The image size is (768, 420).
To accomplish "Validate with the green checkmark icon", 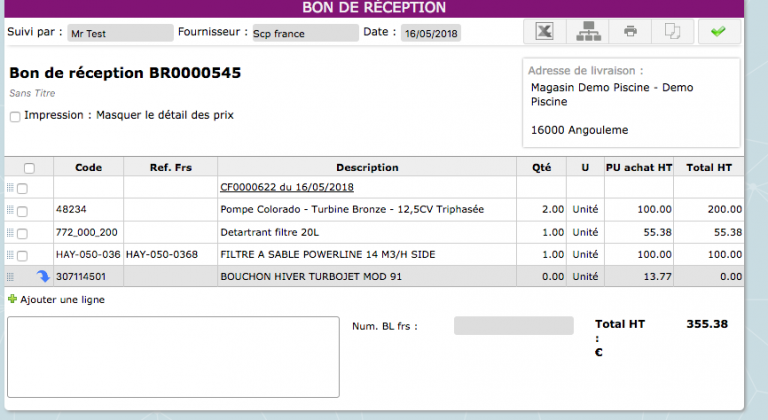I will 717,32.
